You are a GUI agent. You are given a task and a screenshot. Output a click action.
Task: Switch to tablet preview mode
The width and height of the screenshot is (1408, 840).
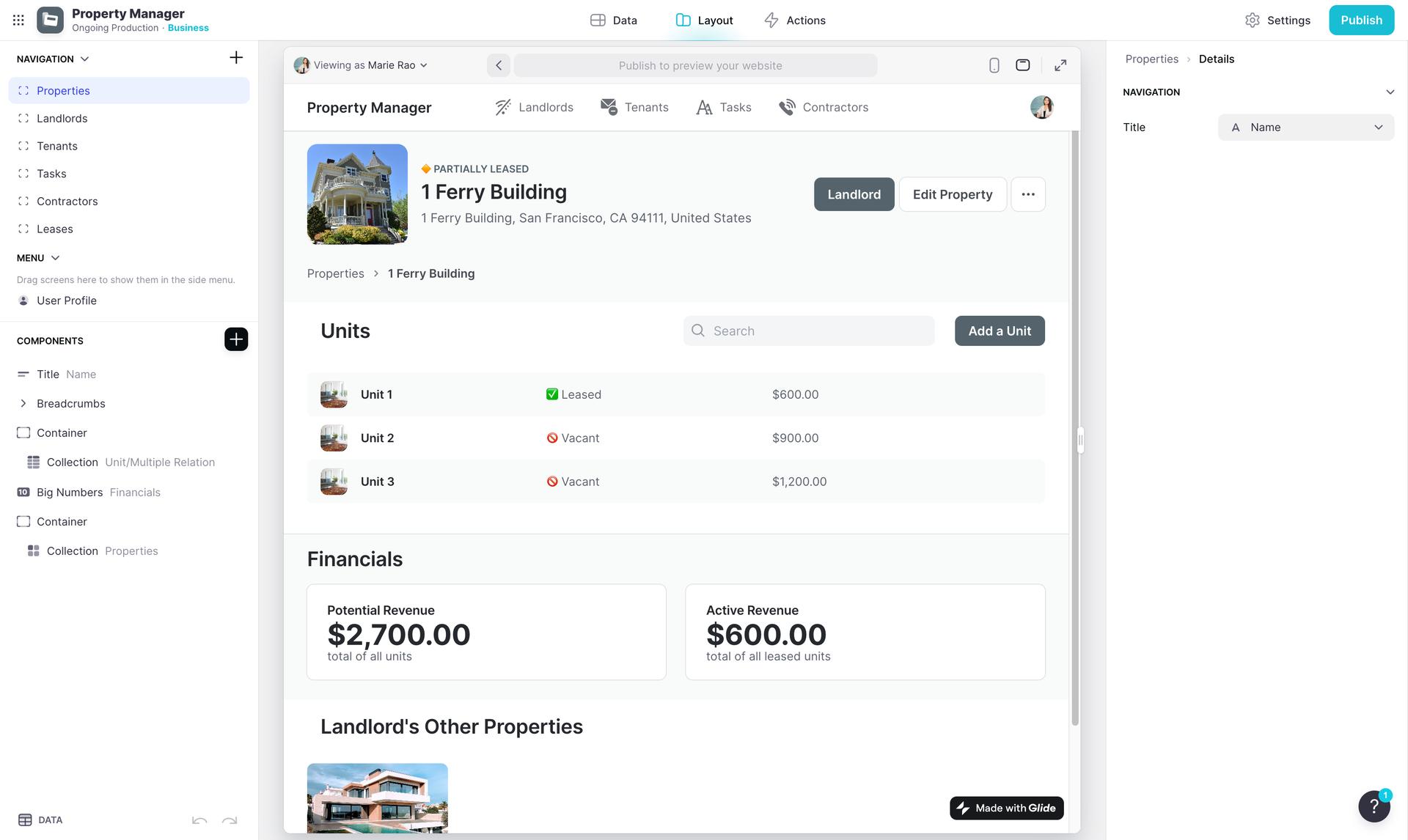pos(1022,65)
